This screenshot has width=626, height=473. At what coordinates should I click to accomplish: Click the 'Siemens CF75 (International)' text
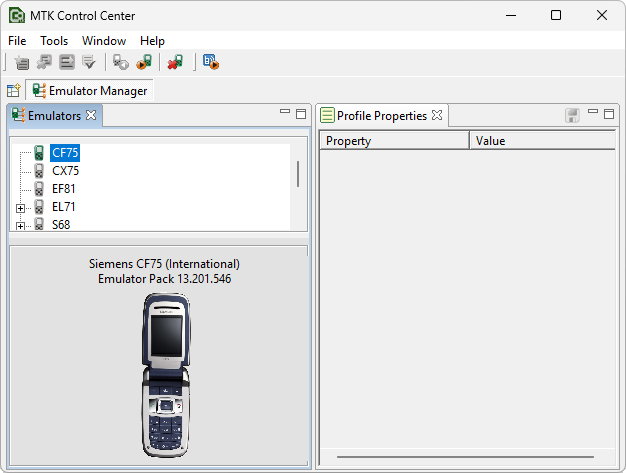(164, 264)
